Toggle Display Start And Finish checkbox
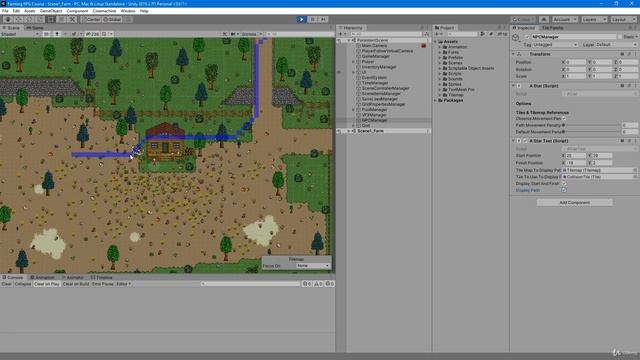This screenshot has width=640, height=360. [564, 183]
